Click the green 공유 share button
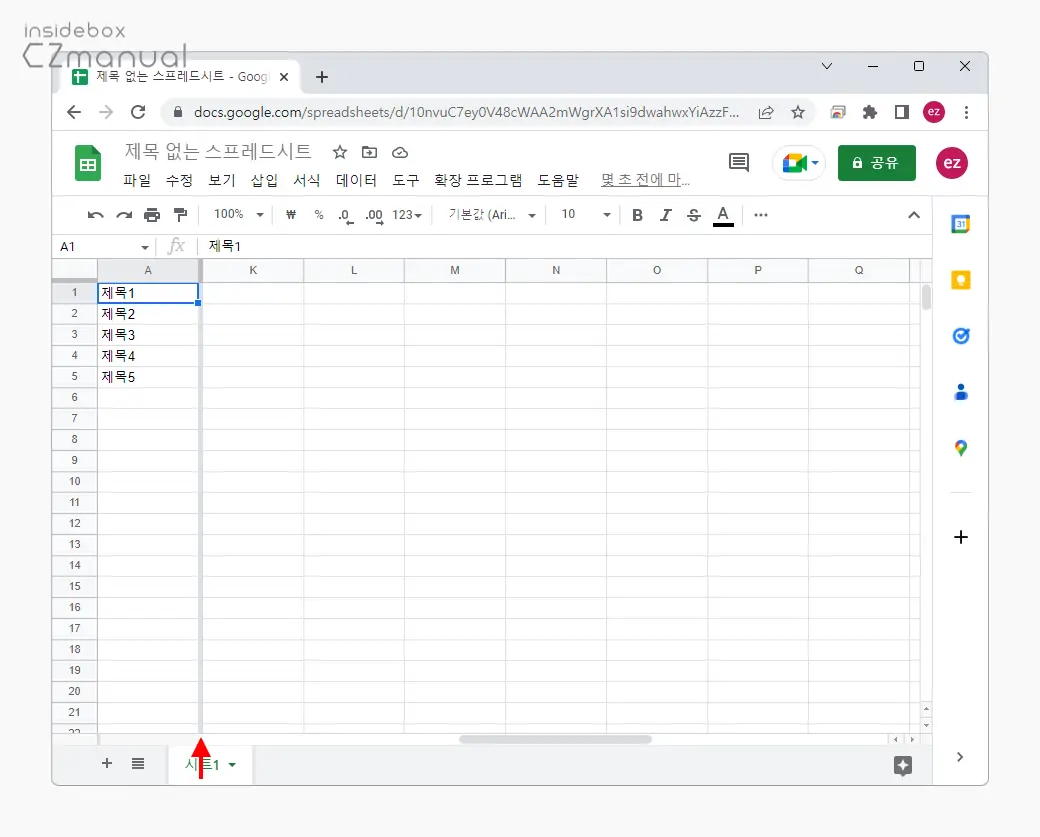 click(x=876, y=163)
